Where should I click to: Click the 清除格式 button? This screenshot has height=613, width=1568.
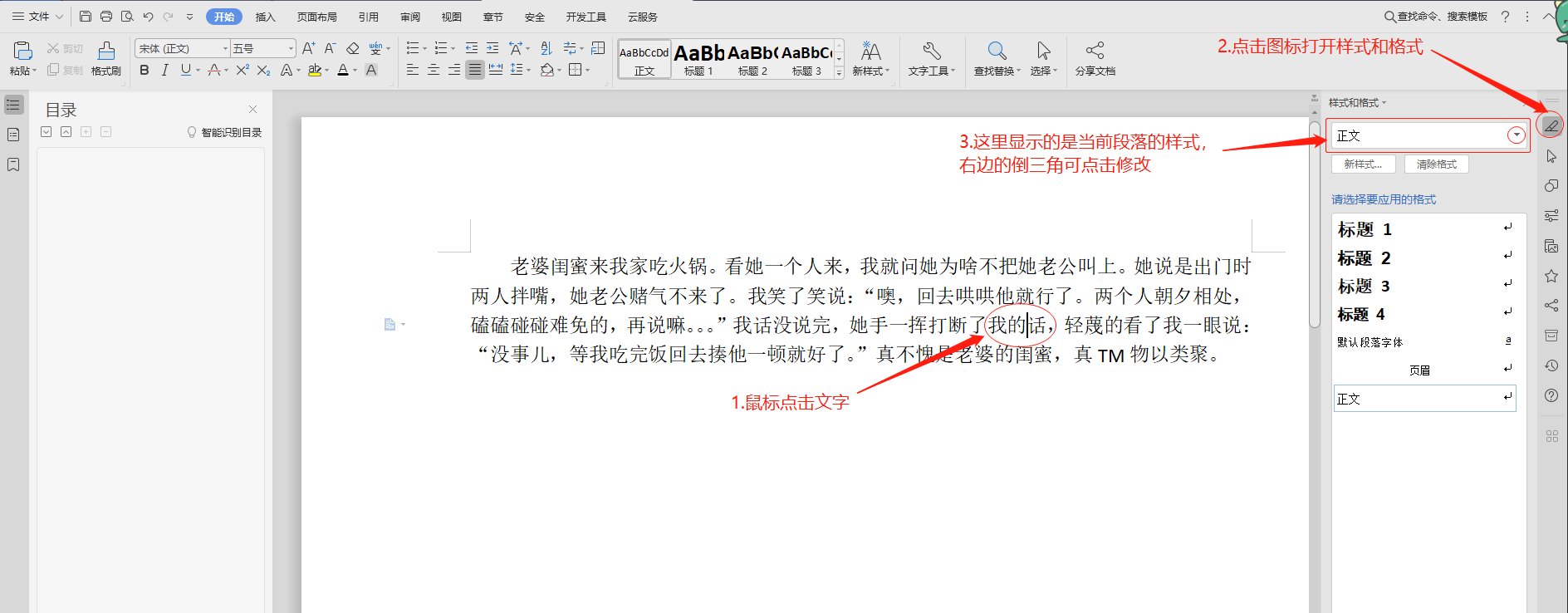pyautogui.click(x=1436, y=164)
